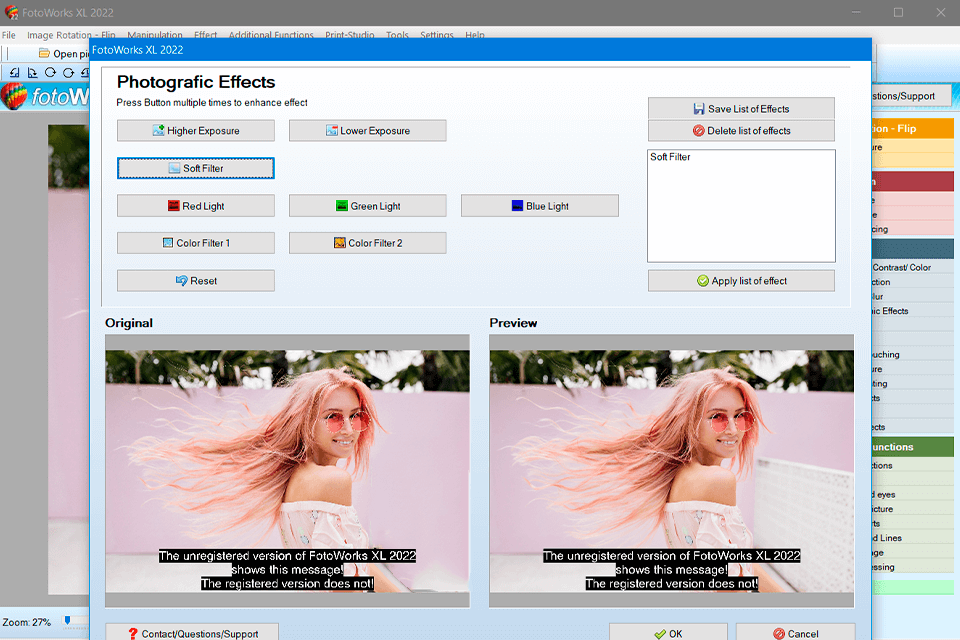
Task: Apply Color Filter 1
Action: point(196,243)
